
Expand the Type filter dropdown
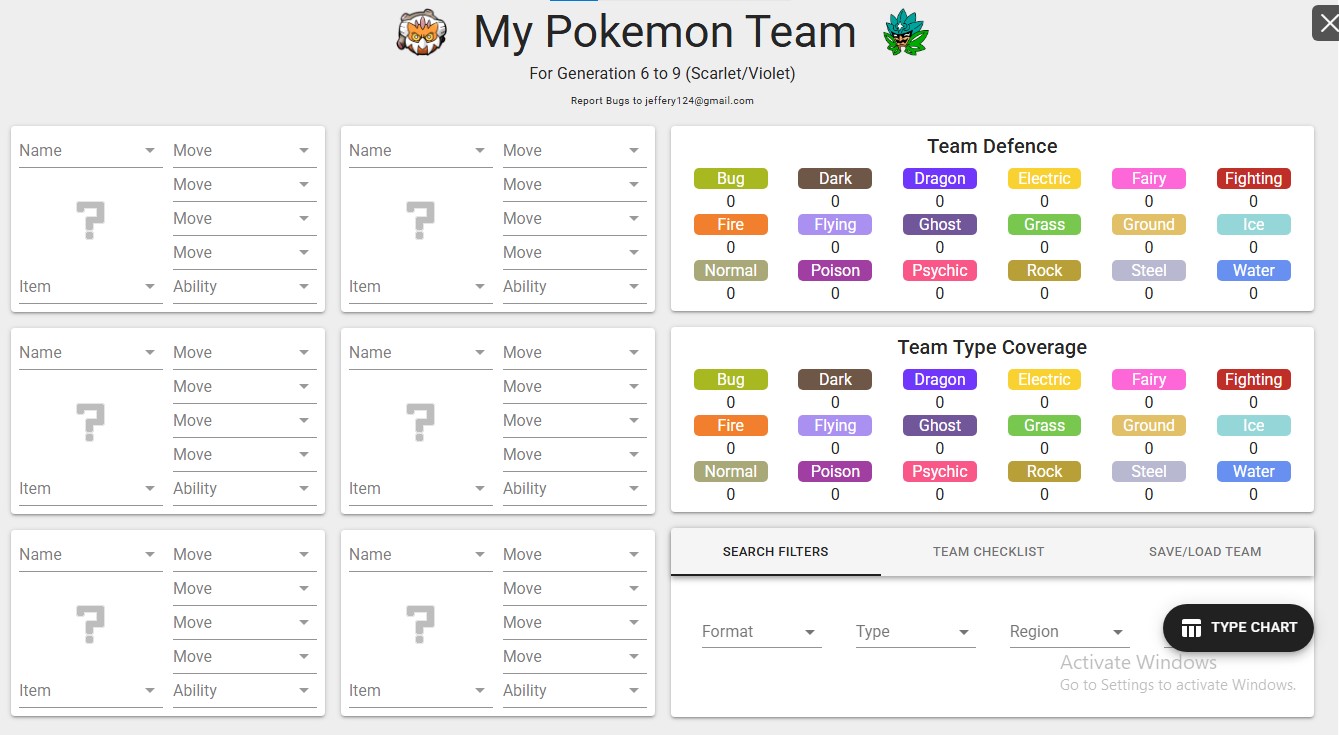(x=915, y=632)
